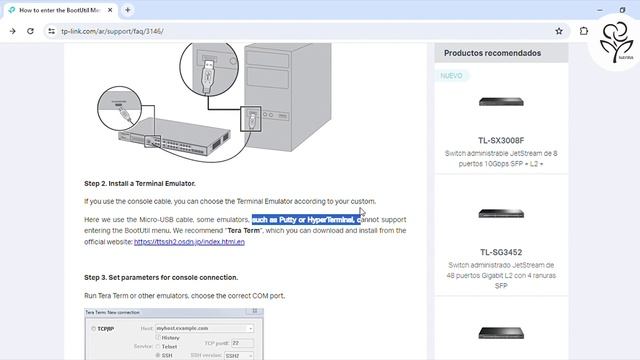This screenshot has height=360, width=640.
Task: Click the 'Productos recomendados' heading
Action: point(492,53)
